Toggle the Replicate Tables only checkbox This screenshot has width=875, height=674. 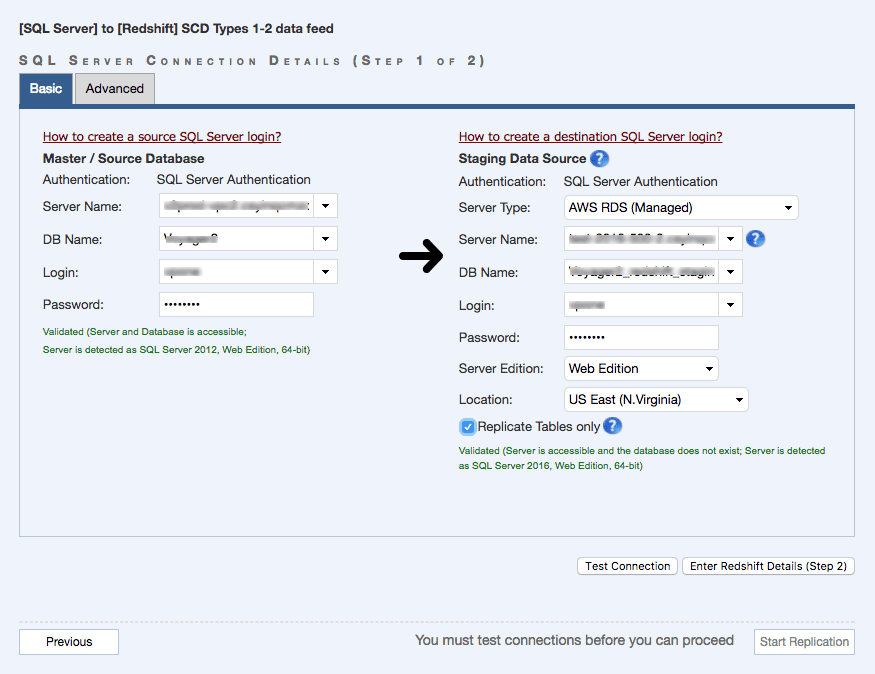(x=467, y=427)
